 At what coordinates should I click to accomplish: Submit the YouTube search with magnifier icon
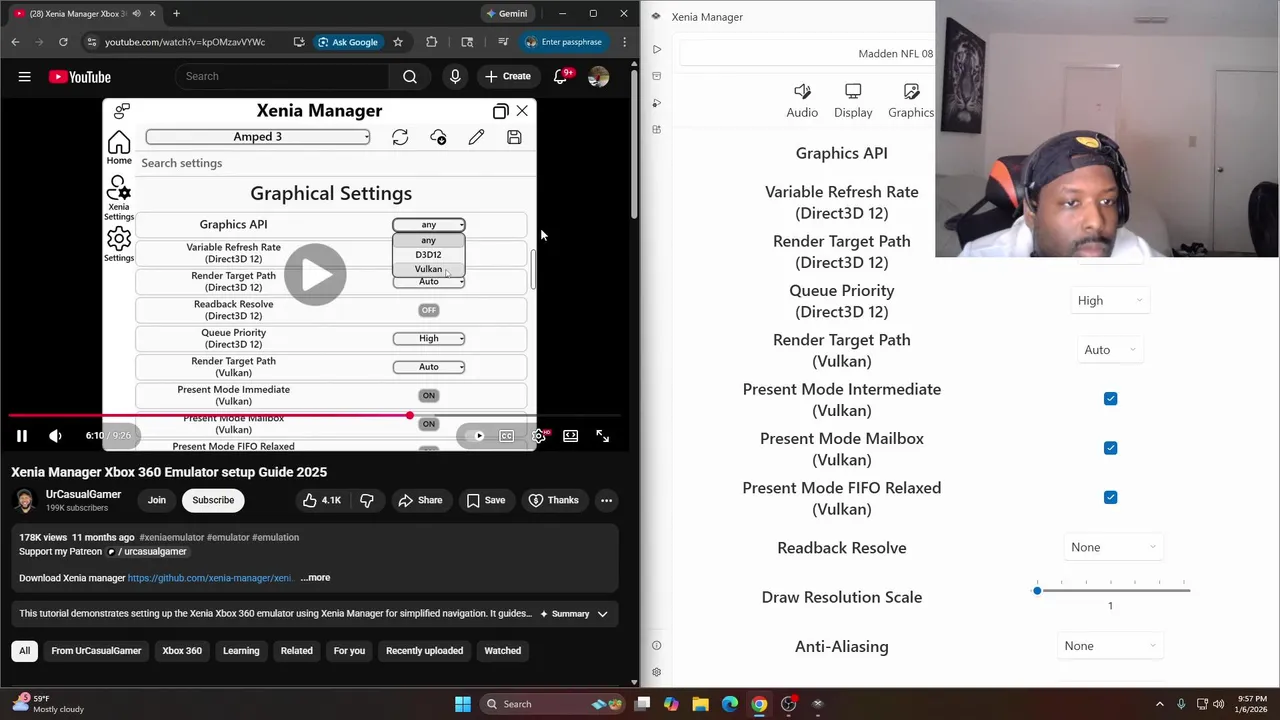point(410,76)
